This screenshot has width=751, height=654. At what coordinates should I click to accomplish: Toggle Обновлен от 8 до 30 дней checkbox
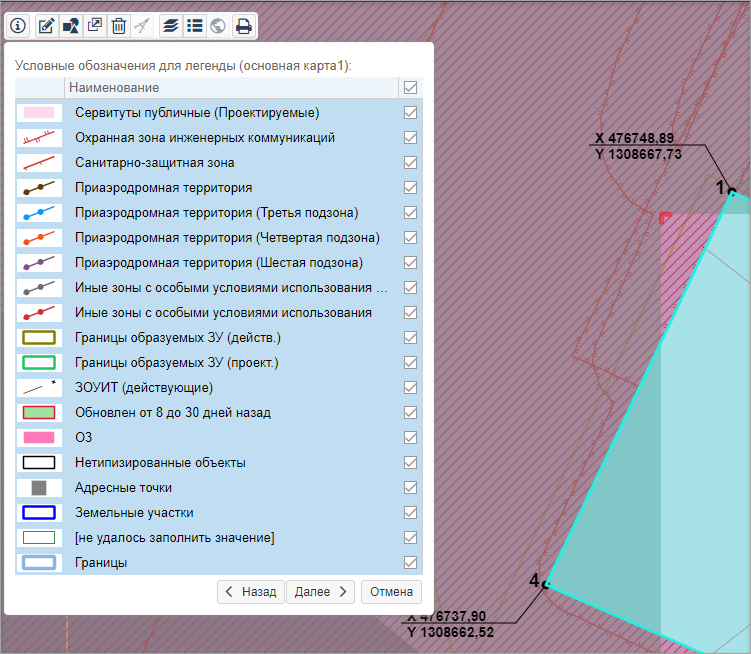coord(410,413)
